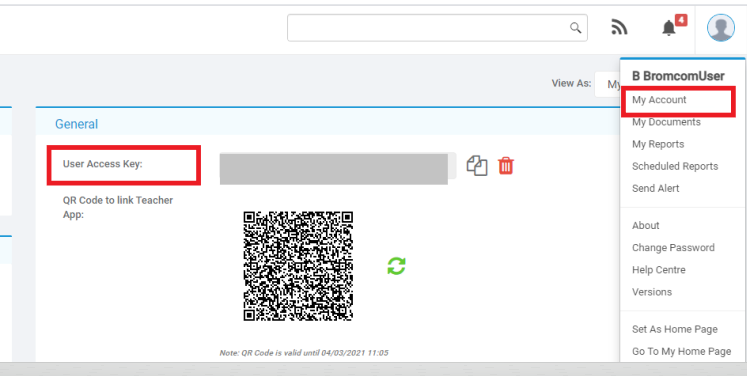Open the View As dropdown
Screen dimensions: 747x376
(607, 84)
